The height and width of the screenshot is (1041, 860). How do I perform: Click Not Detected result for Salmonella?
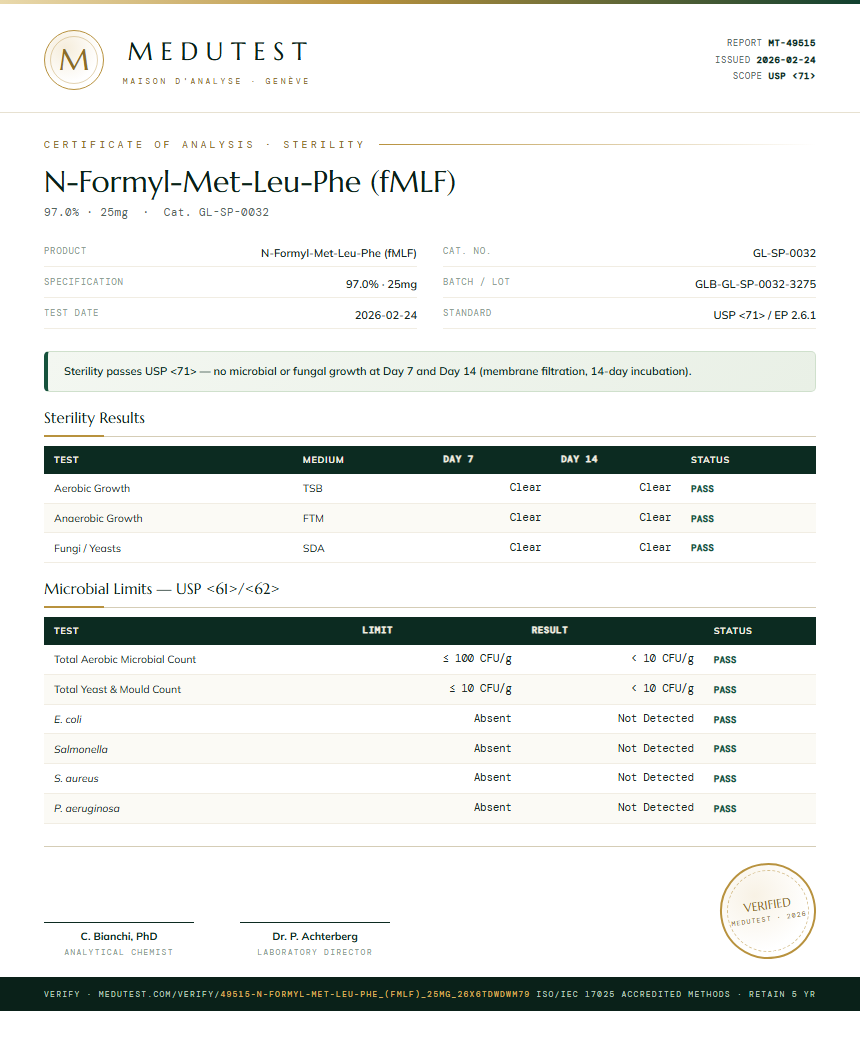click(655, 748)
